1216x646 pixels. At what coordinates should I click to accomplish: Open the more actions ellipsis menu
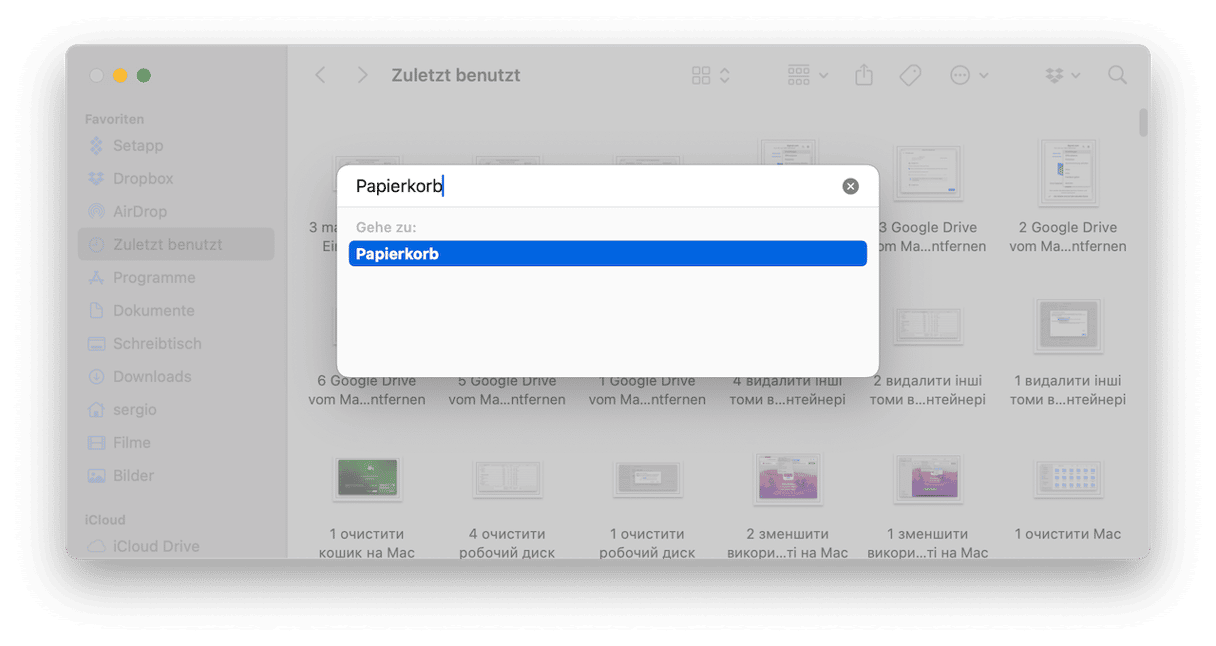(968, 76)
